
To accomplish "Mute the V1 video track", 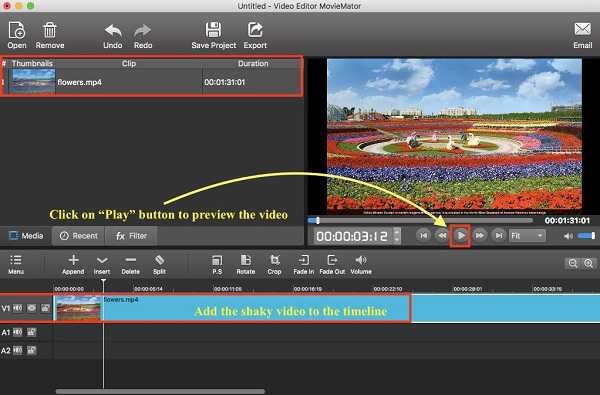I will click(x=18, y=308).
